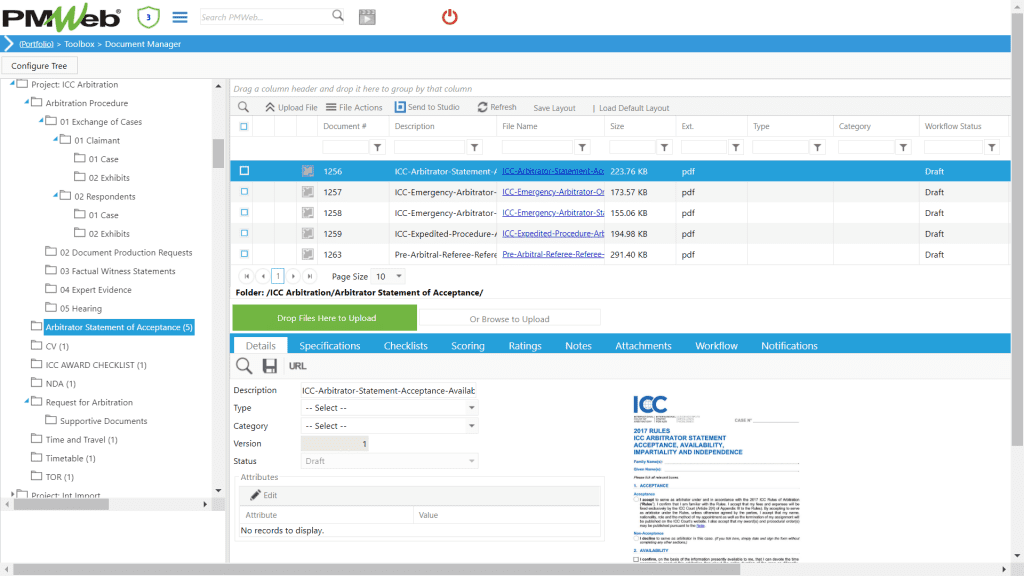Screen dimensions: 1024x576
Task: Switch to the Attachments tab
Action: pyautogui.click(x=643, y=346)
